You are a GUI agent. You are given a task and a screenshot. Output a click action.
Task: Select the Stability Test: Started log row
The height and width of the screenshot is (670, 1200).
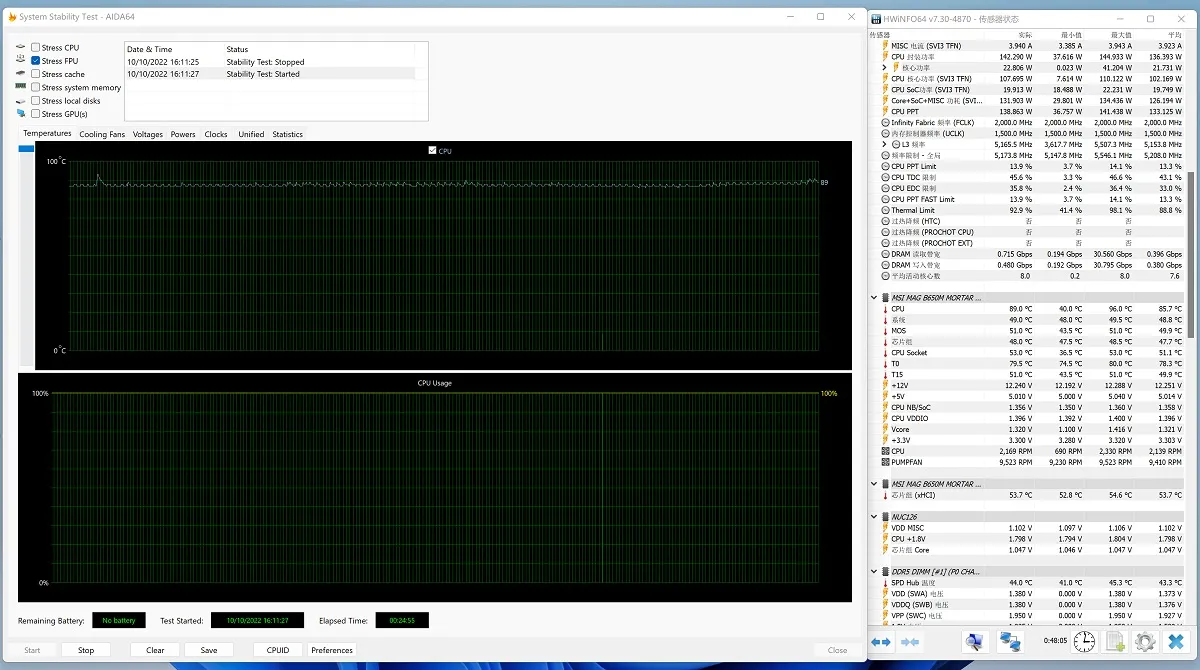(x=270, y=74)
